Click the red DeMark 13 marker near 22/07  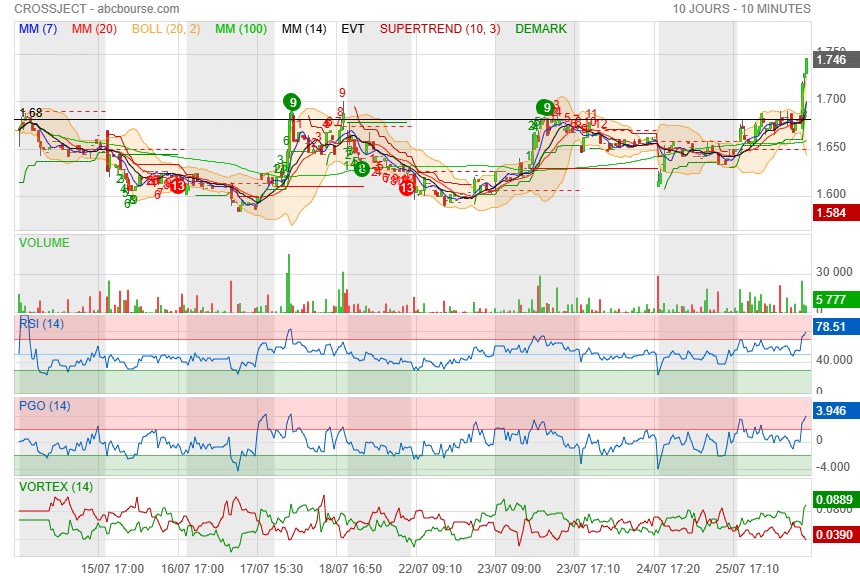click(x=406, y=188)
